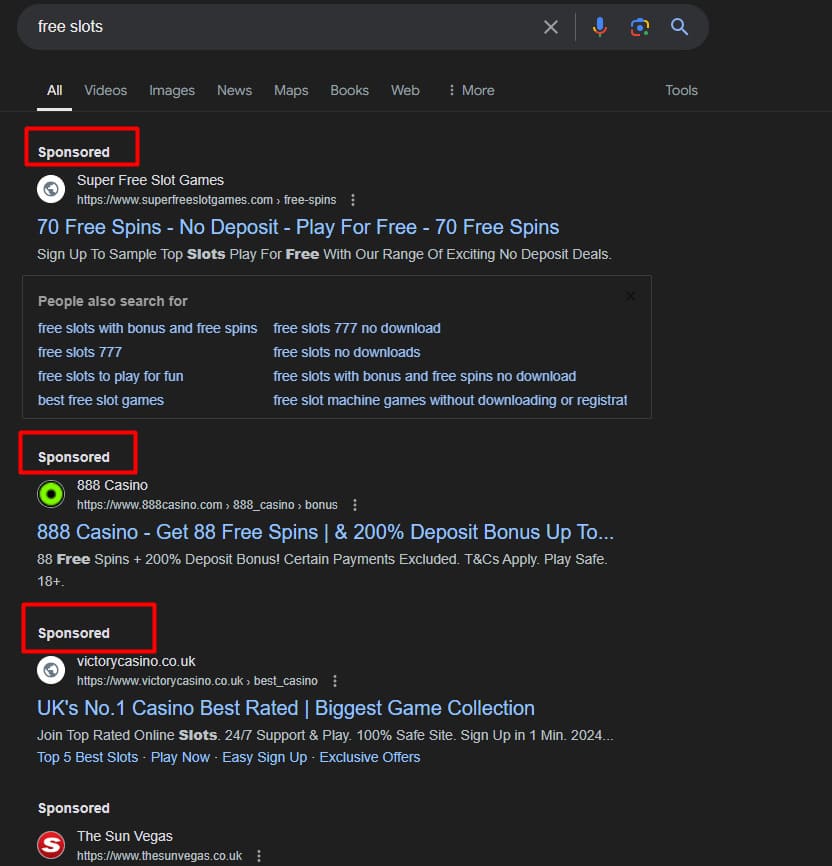Click the 888casino.com bonus URL text

pyautogui.click(x=207, y=505)
